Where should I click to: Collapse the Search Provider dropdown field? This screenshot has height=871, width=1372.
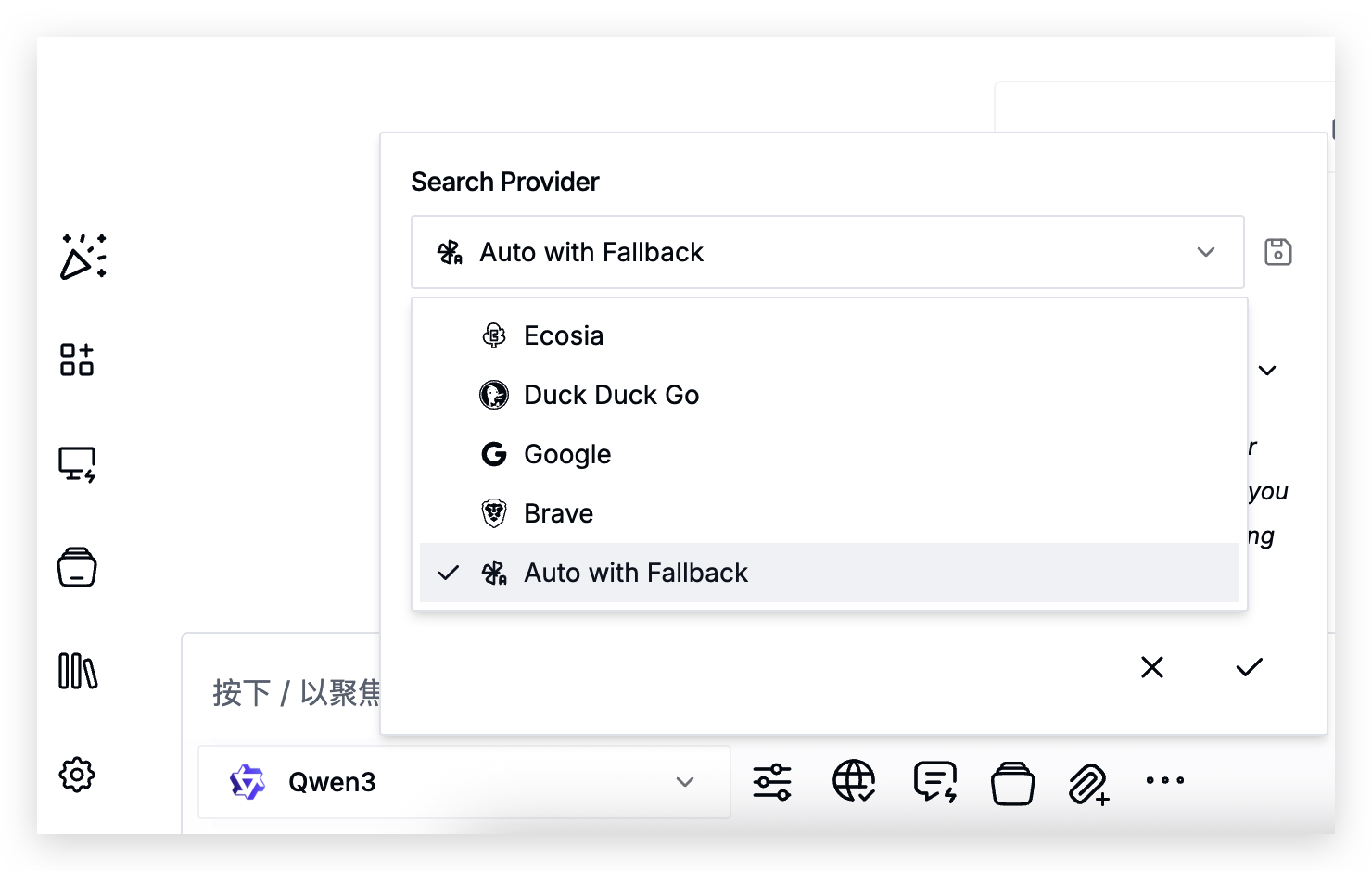click(828, 252)
